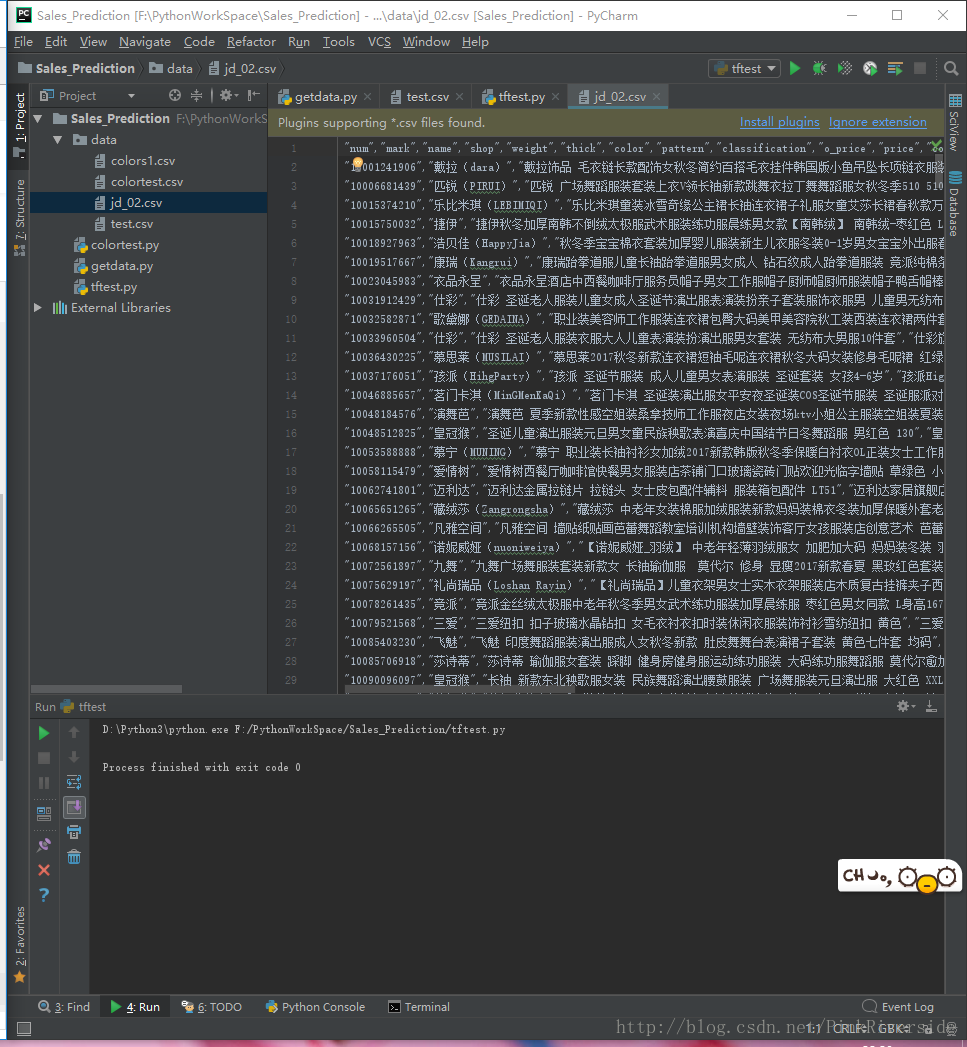The height and width of the screenshot is (1047, 967).
Task: Select colors1.csv in project tree
Action: pyautogui.click(x=143, y=161)
